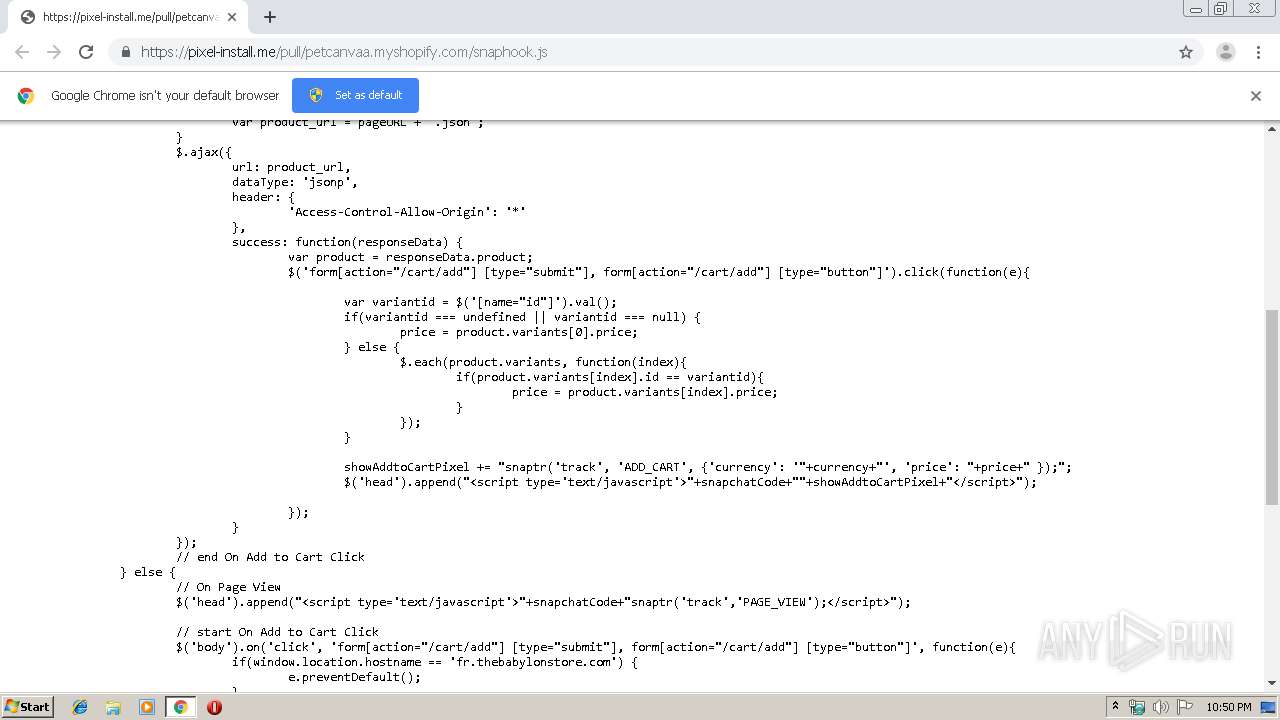Click the padlock site info icon

tap(125, 52)
